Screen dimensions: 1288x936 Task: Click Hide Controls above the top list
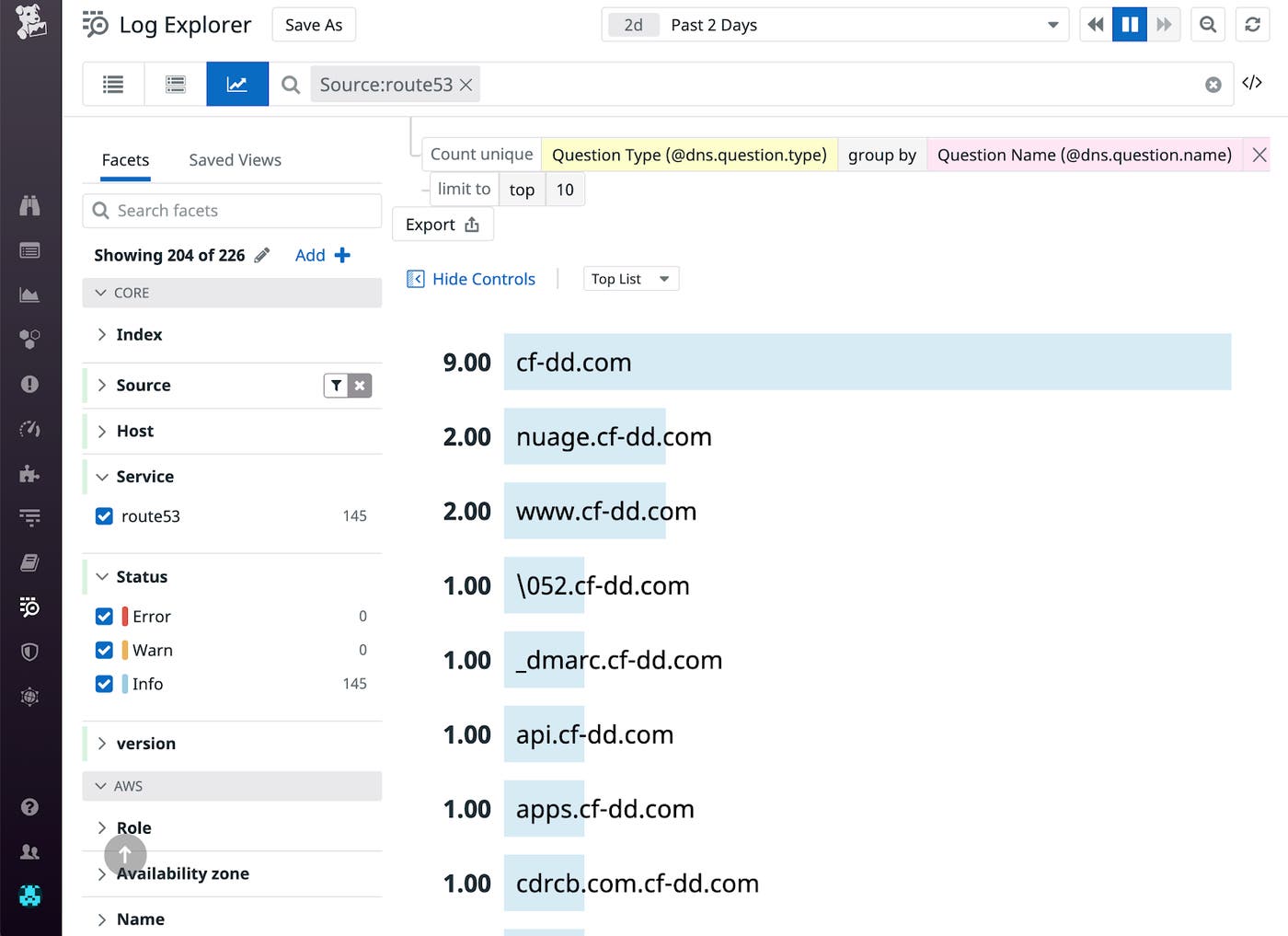coord(471,279)
